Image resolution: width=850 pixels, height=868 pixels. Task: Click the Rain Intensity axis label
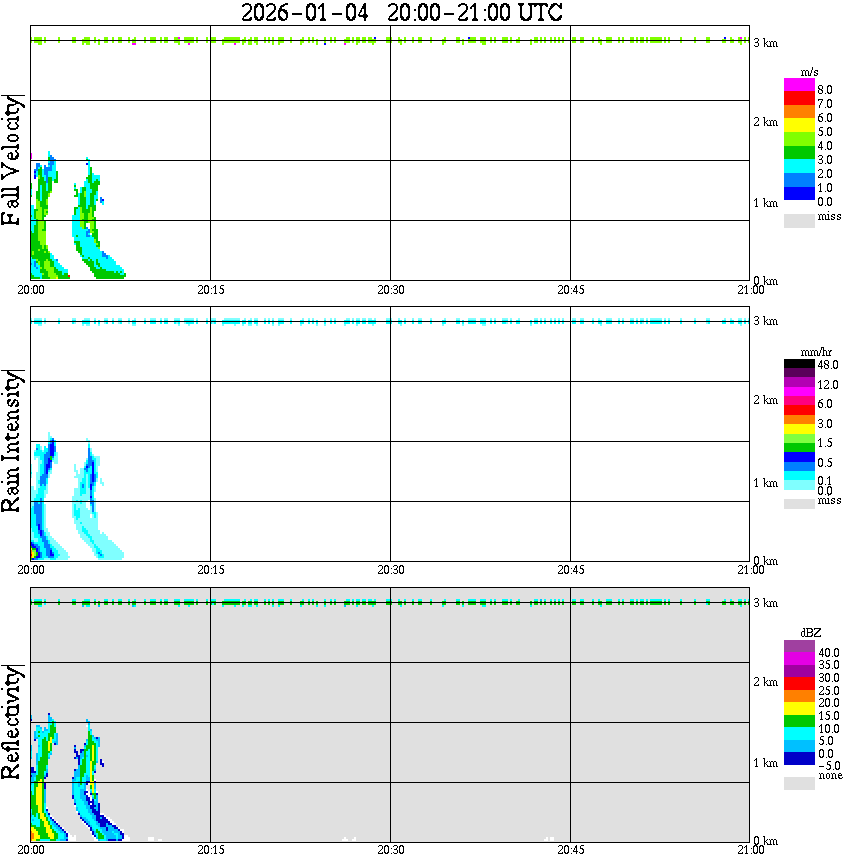click(x=12, y=441)
